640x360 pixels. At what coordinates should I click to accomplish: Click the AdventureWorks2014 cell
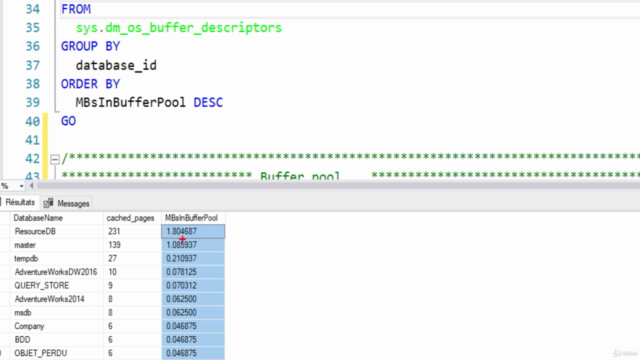pos(56,299)
